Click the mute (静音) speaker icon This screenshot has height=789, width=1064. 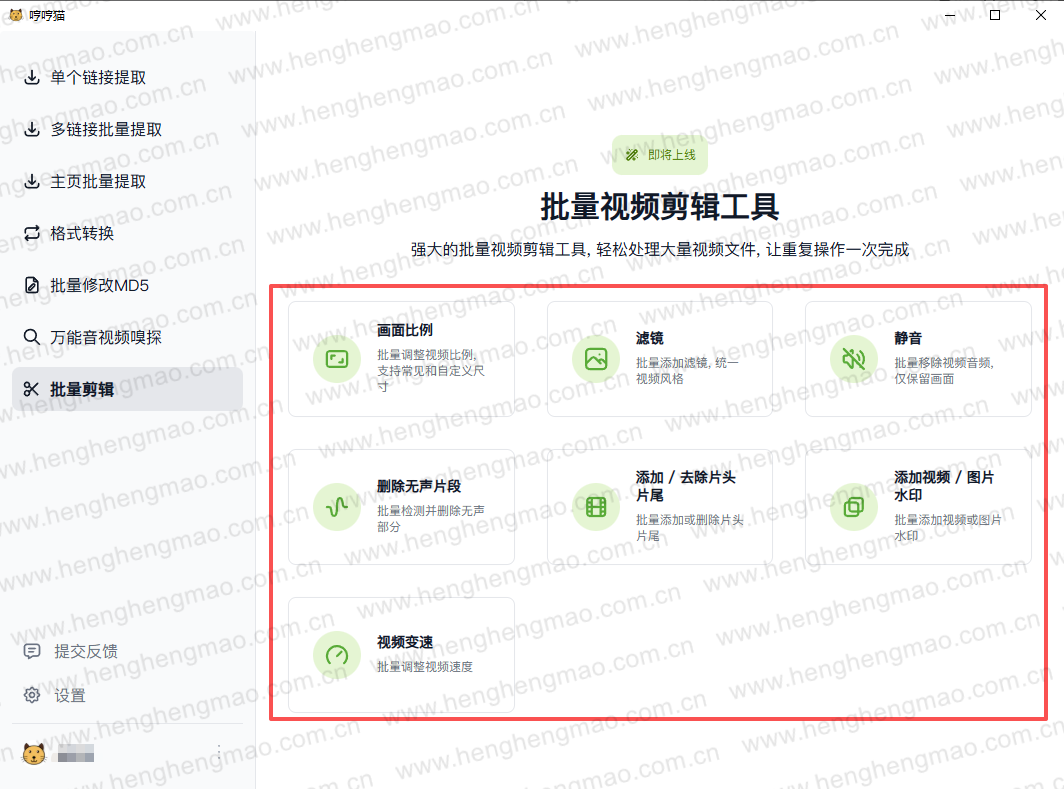pyautogui.click(x=854, y=359)
